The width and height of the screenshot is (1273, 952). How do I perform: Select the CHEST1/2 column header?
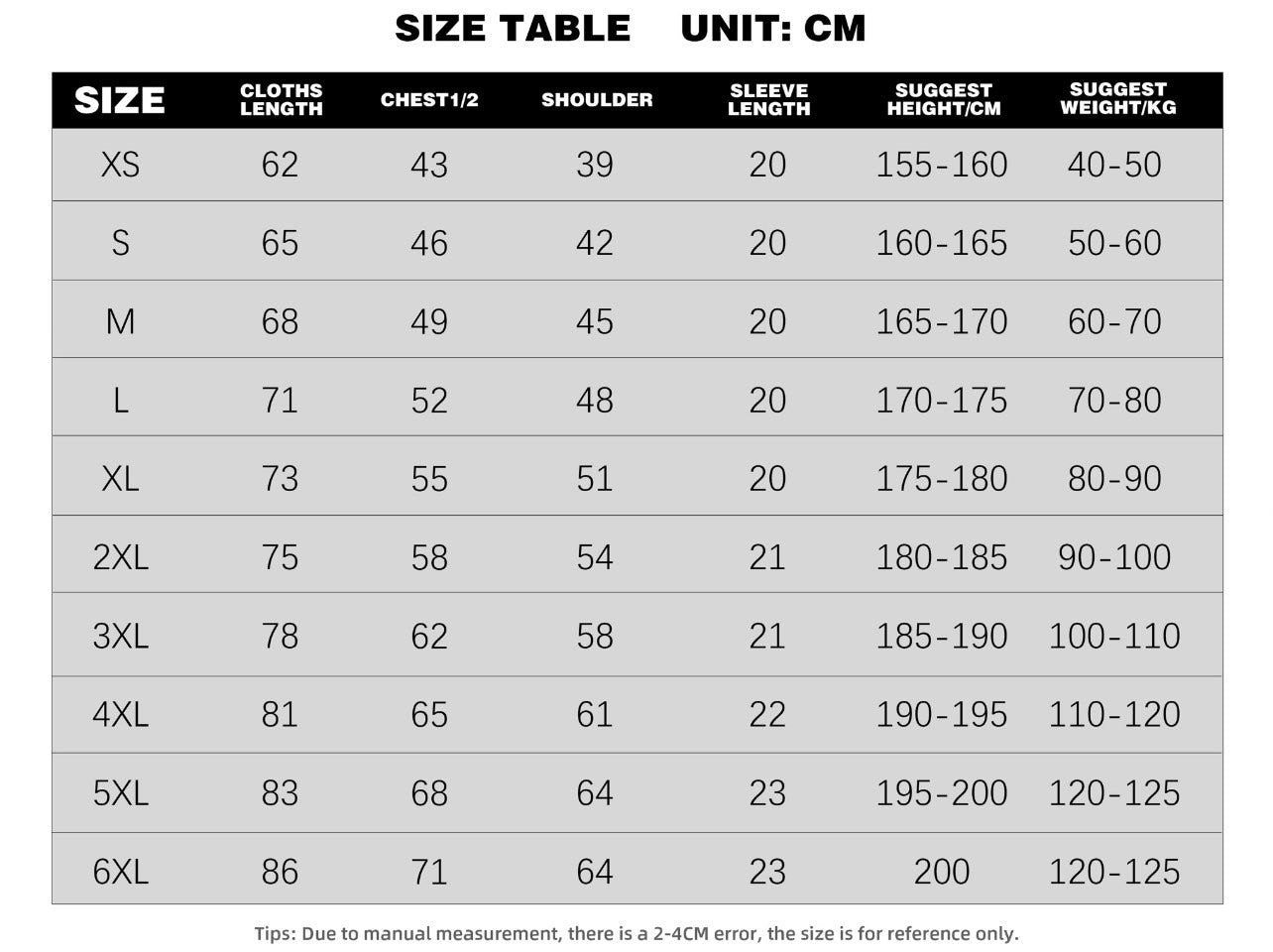coord(429,100)
